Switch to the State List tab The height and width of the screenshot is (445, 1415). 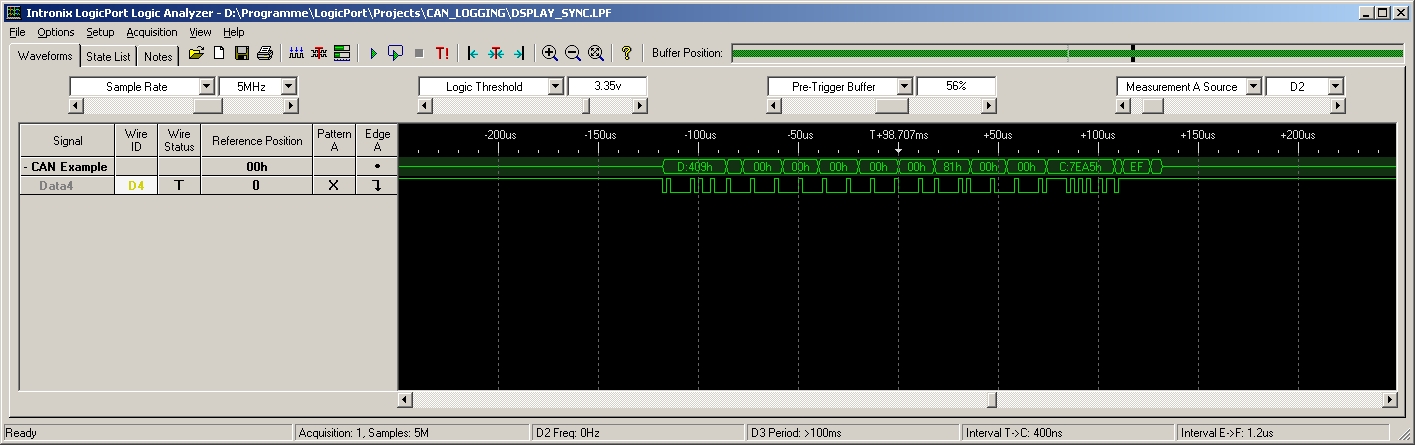pyautogui.click(x=108, y=57)
